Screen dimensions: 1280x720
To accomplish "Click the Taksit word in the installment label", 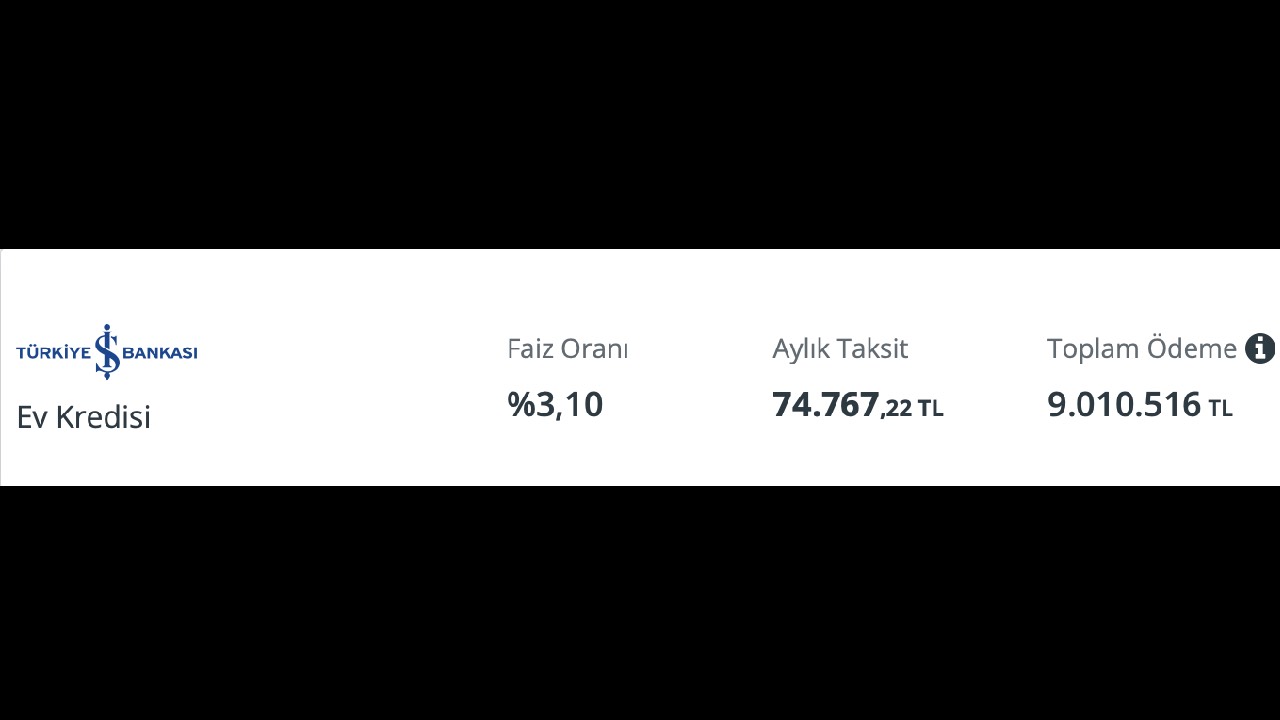I will pos(873,349).
